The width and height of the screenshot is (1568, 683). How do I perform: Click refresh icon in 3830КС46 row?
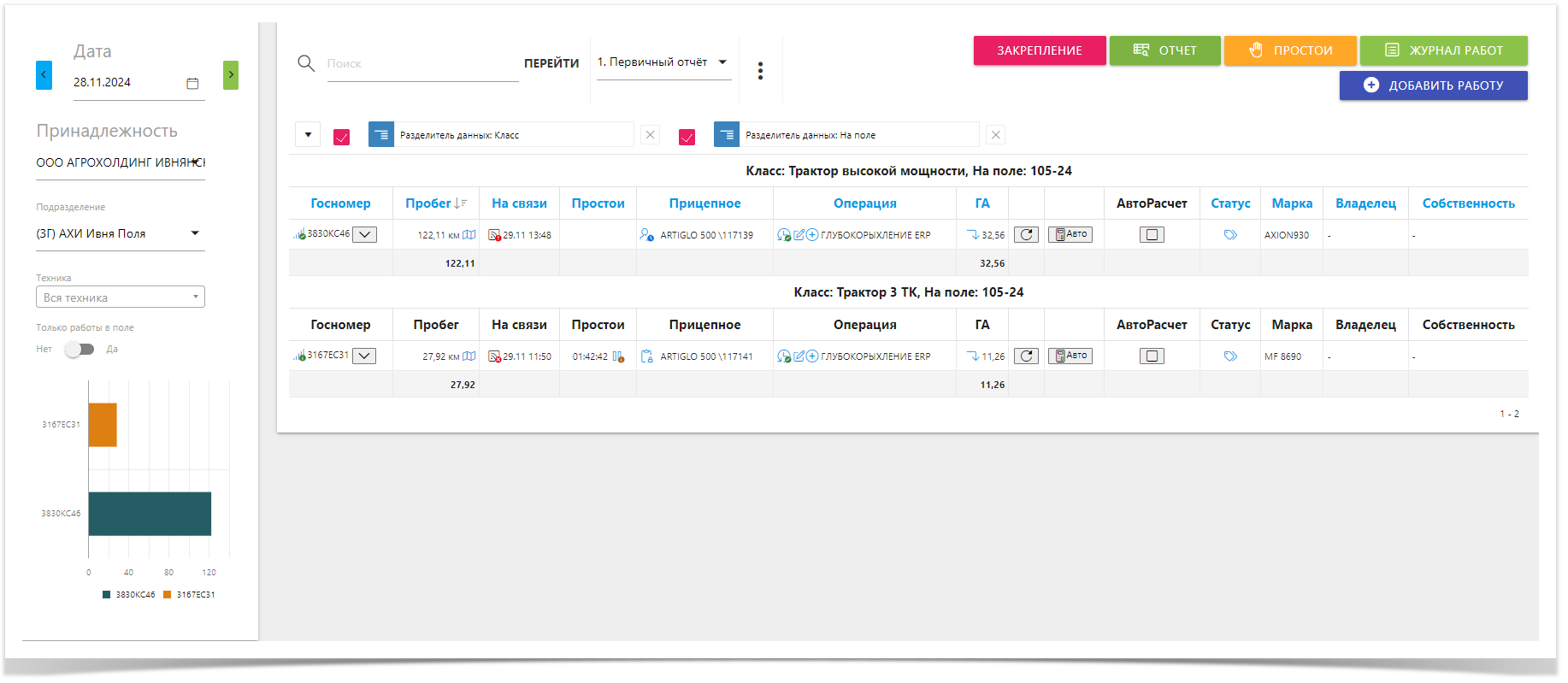point(1026,235)
